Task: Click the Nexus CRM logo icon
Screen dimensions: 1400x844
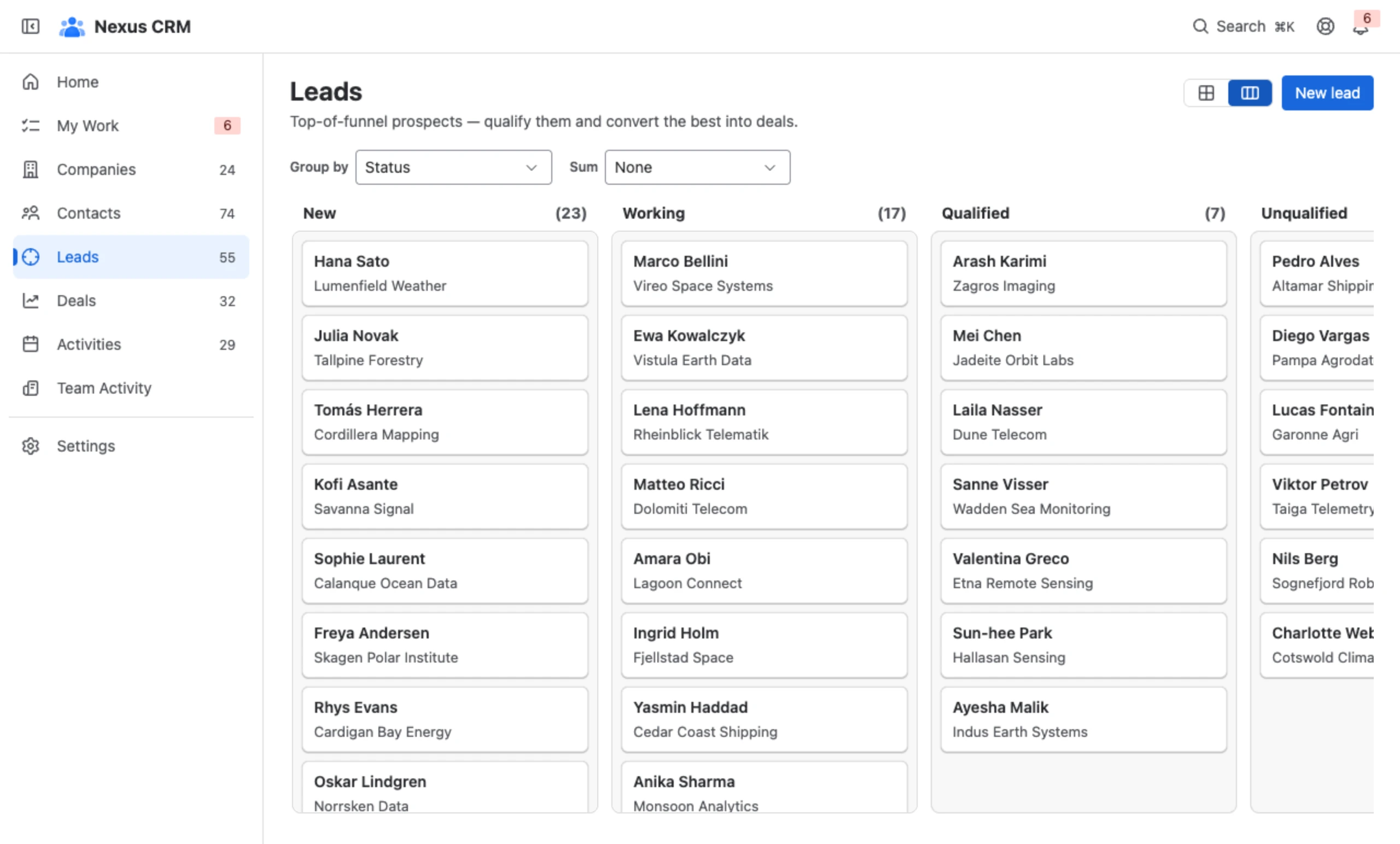Action: pos(72,27)
